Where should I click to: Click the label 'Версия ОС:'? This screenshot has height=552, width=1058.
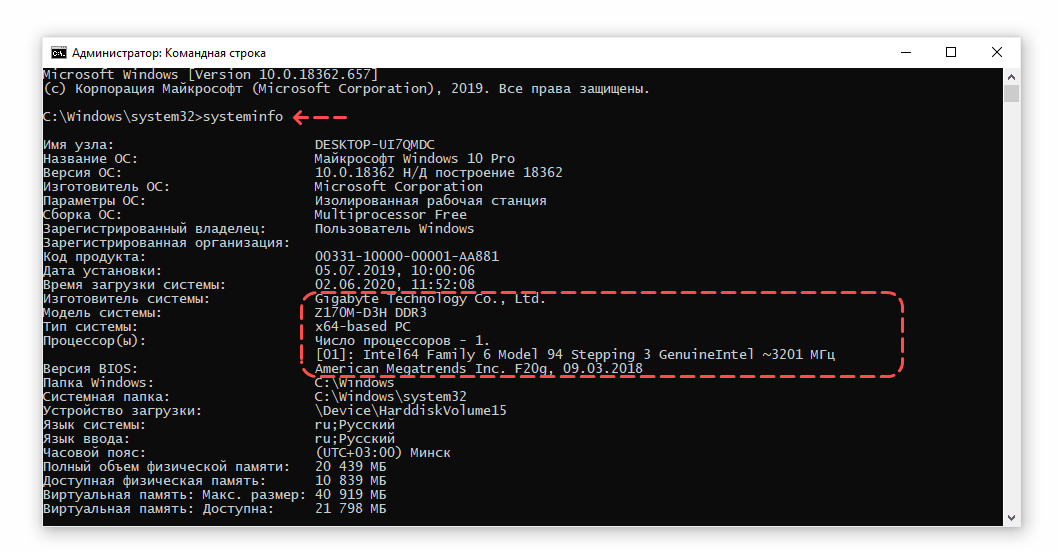pos(82,173)
